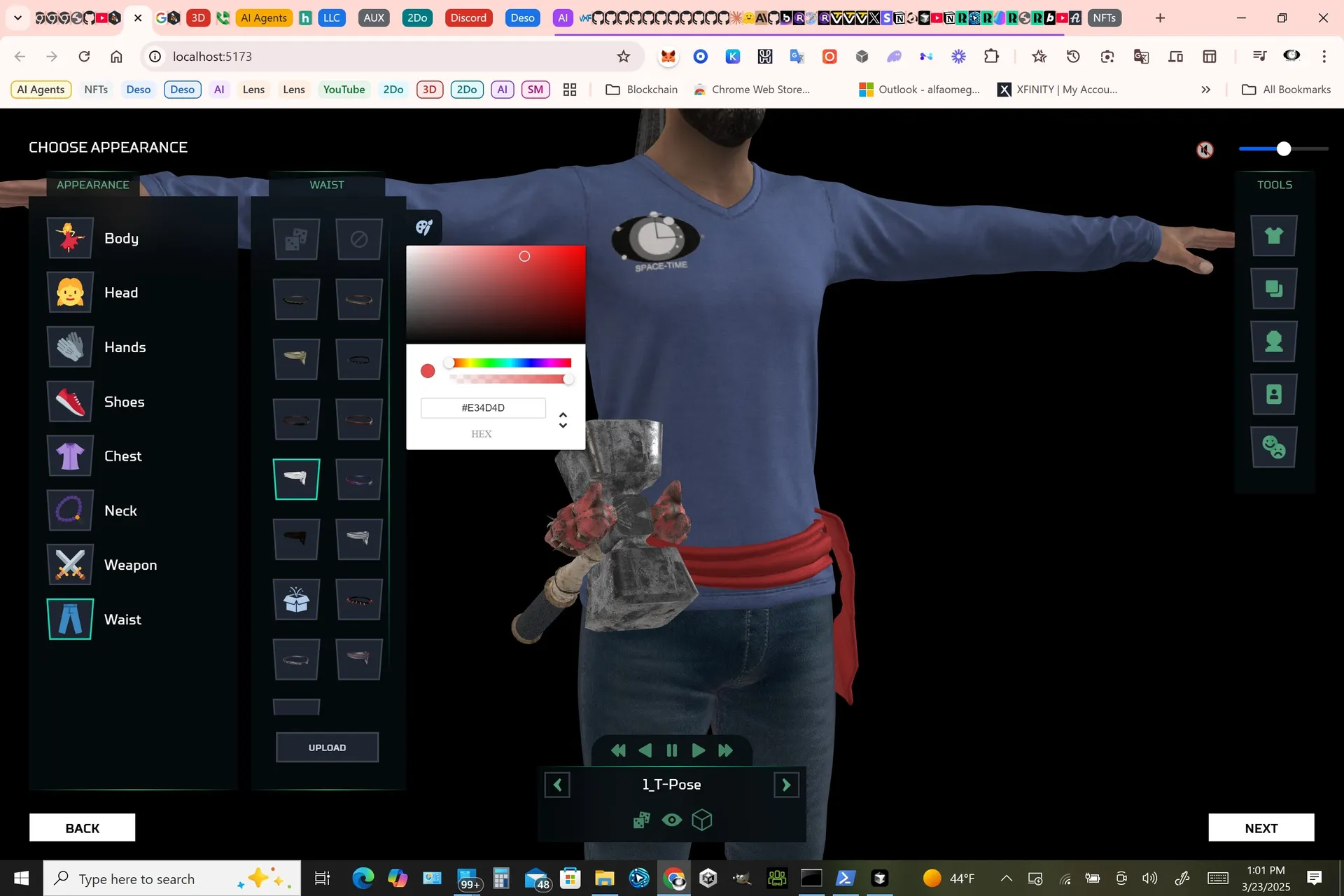Click the HEX color input field
Viewport: 1344px width, 896px height.
pos(483,407)
